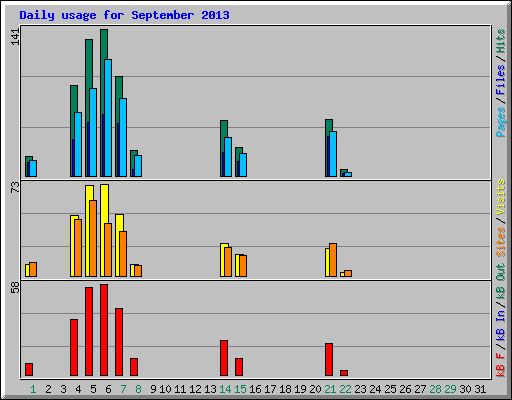512x400 pixels.
Task: Click the red kB bar for day 1
Action: pos(29,369)
